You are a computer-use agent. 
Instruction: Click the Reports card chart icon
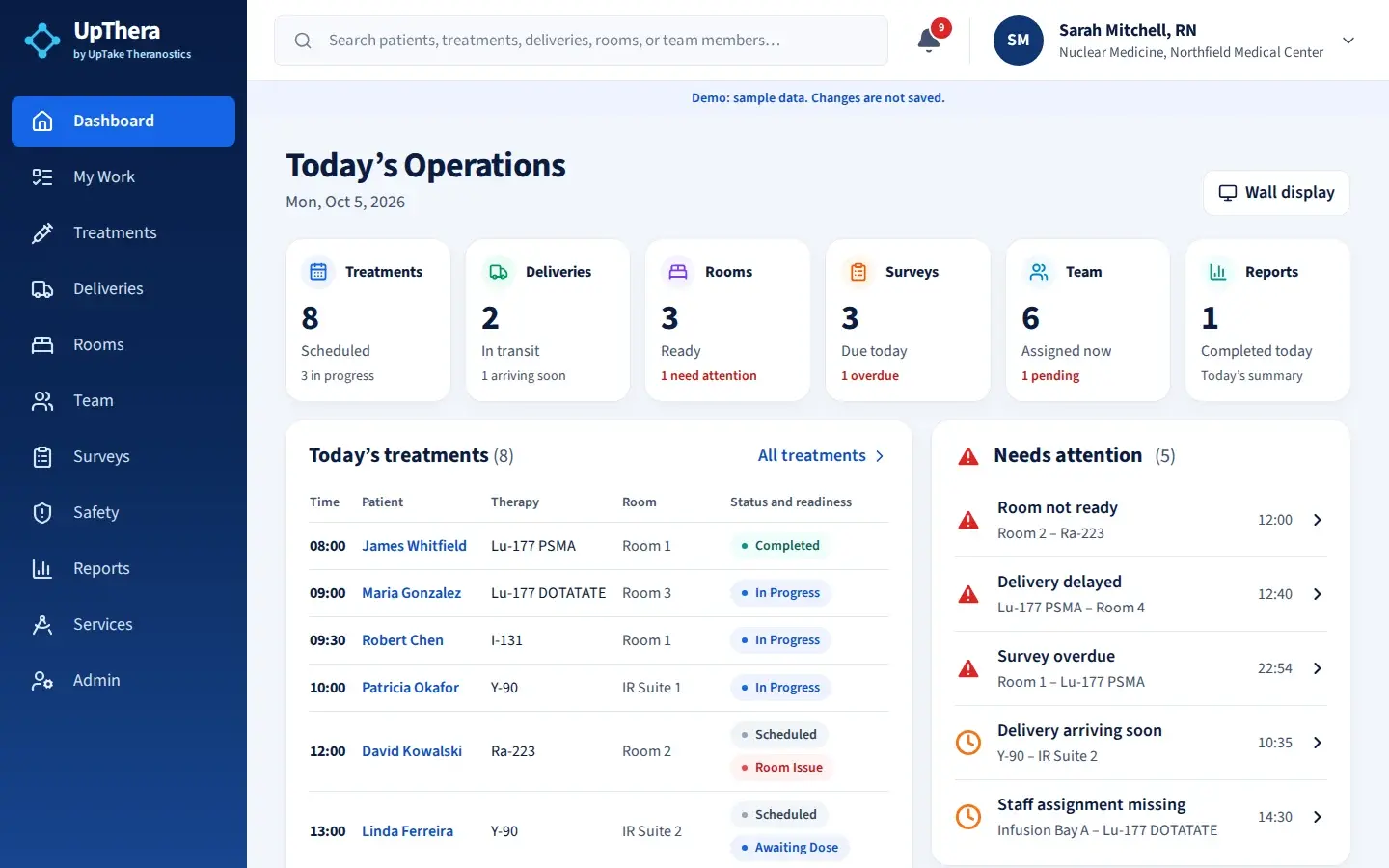1218,272
